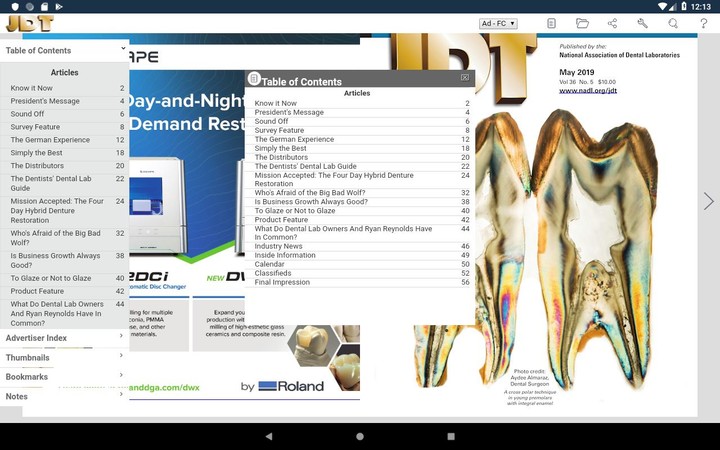
Task: Select sidebar entry Who's Afraid of the Big Bad Wolf
Action: (67, 238)
